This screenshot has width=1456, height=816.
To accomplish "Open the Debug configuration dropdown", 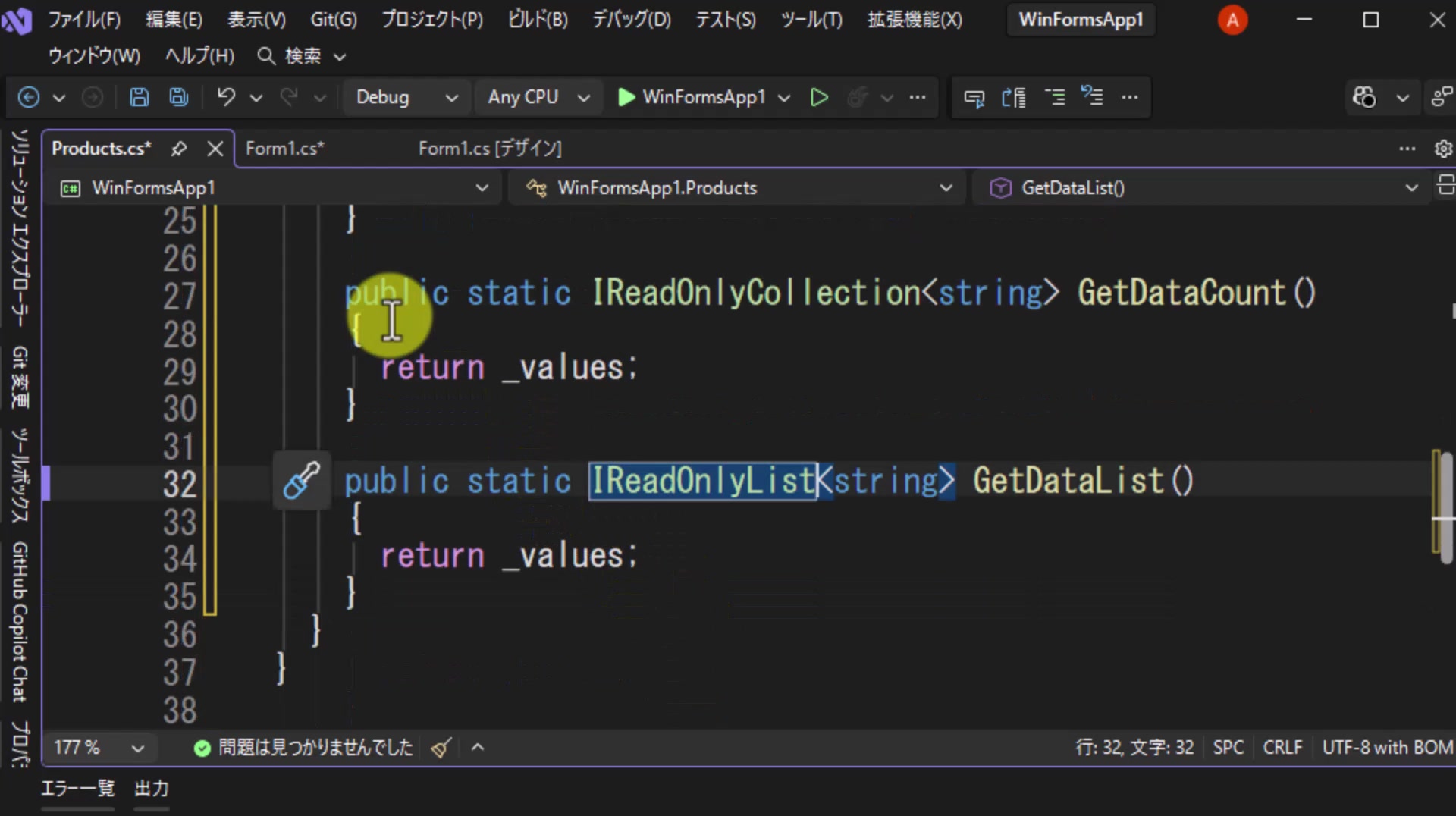I will (x=407, y=97).
